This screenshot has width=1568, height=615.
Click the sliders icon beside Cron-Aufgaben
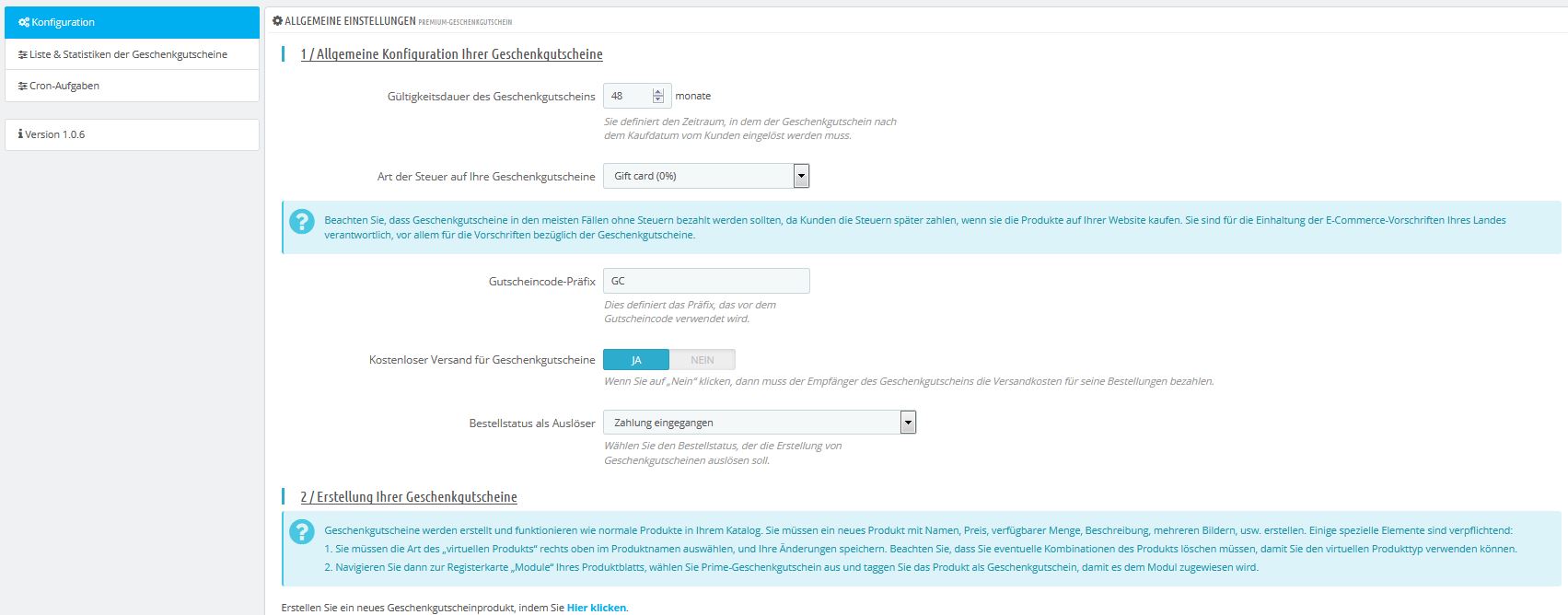(x=23, y=86)
